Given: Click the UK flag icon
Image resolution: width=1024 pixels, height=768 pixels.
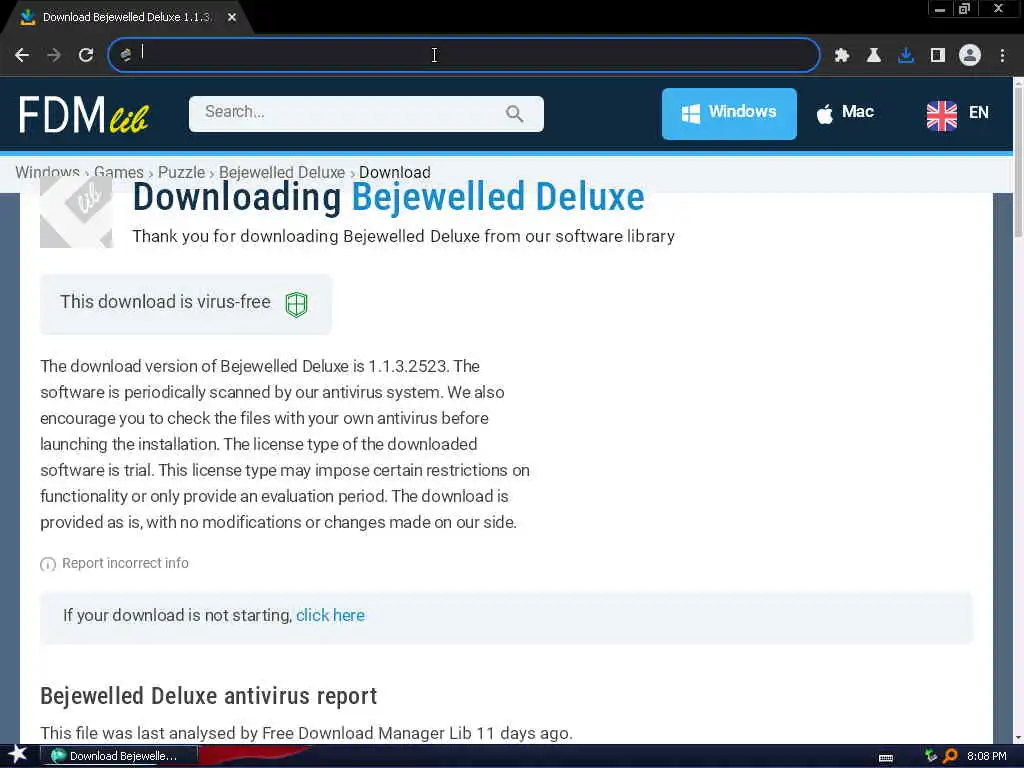Looking at the screenshot, I should tap(941, 116).
